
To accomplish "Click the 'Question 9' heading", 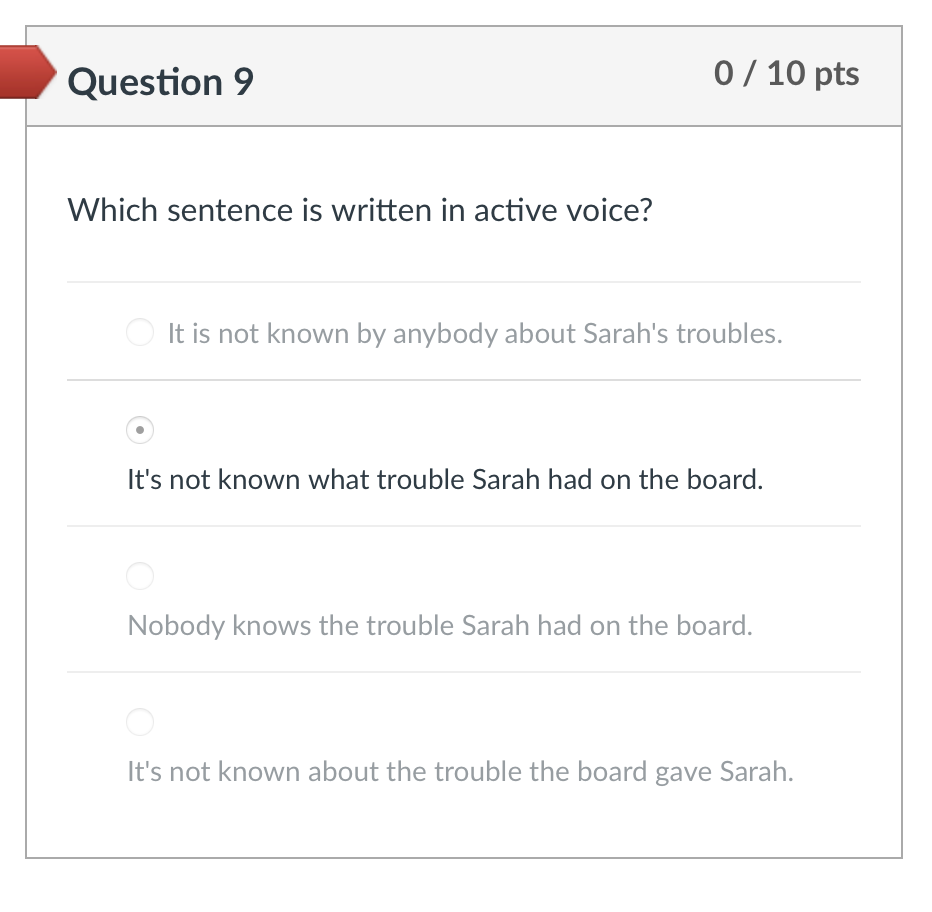I will click(160, 83).
